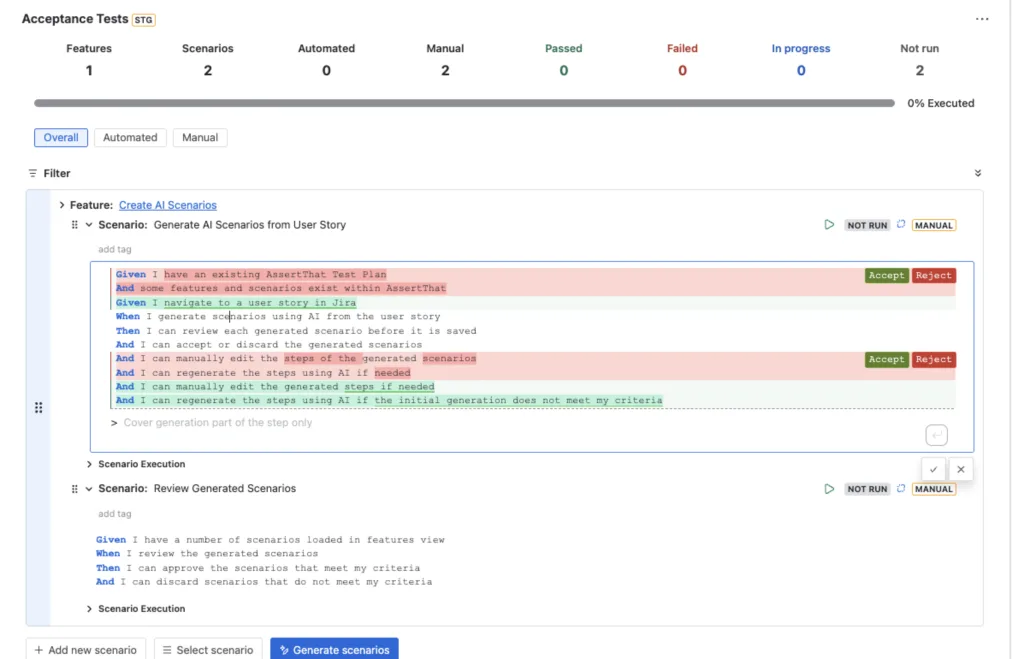Switch to the Manual tab
The width and height of the screenshot is (1024, 659).
tap(199, 137)
